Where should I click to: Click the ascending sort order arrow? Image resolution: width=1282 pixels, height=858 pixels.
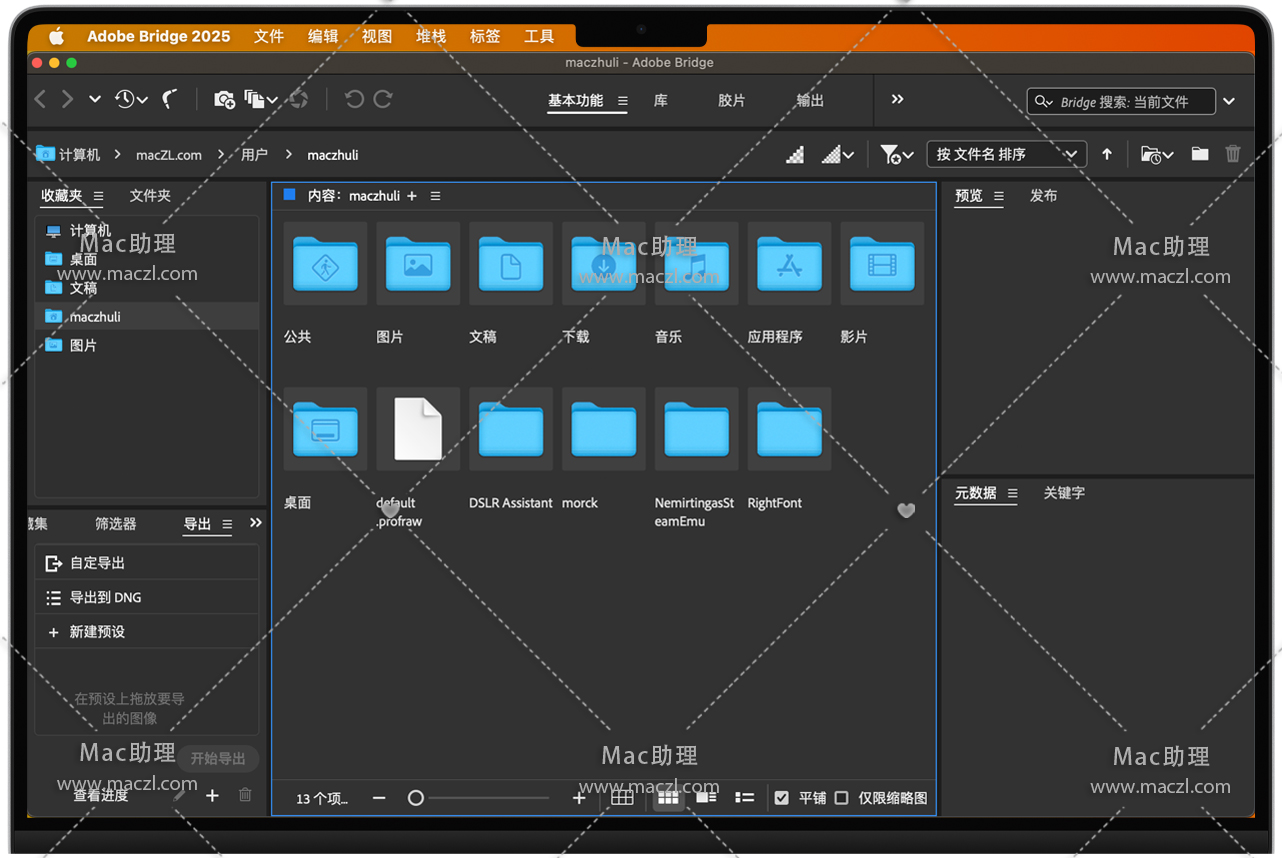(1107, 154)
